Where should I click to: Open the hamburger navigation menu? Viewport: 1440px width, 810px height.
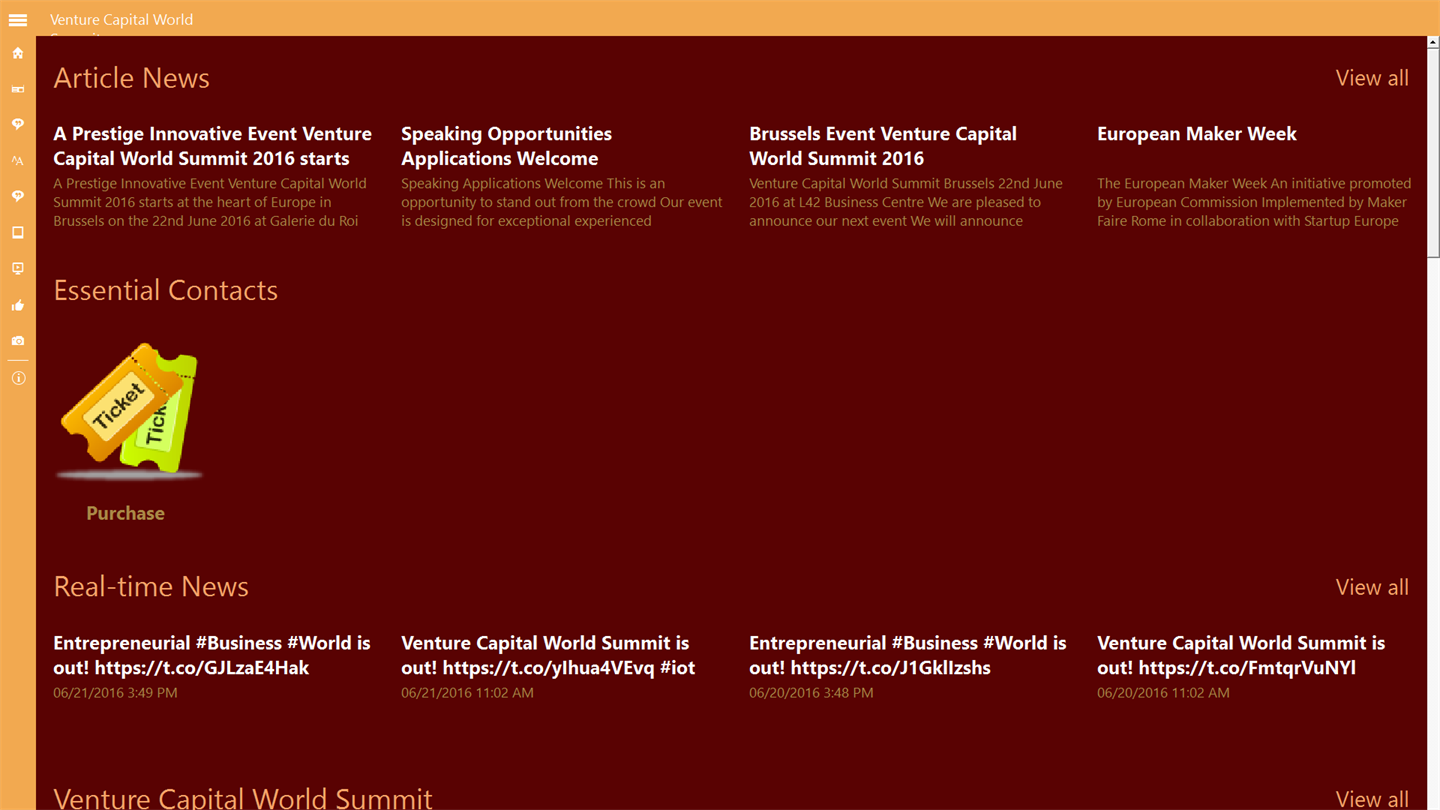click(18, 19)
